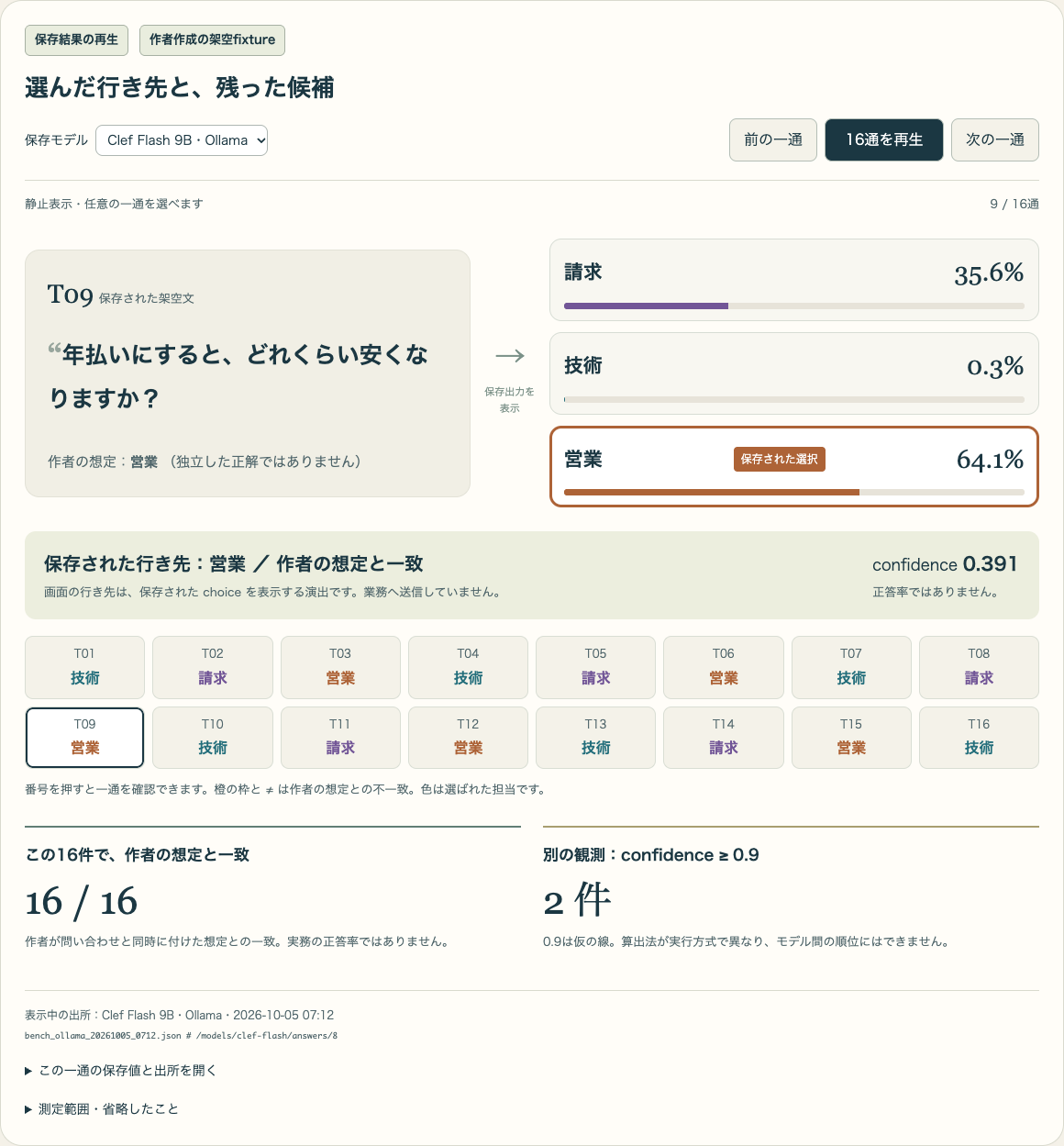This screenshot has width=1064, height=1146.
Task: Click 保存された行き先：営業 summary heading
Action: click(234, 563)
